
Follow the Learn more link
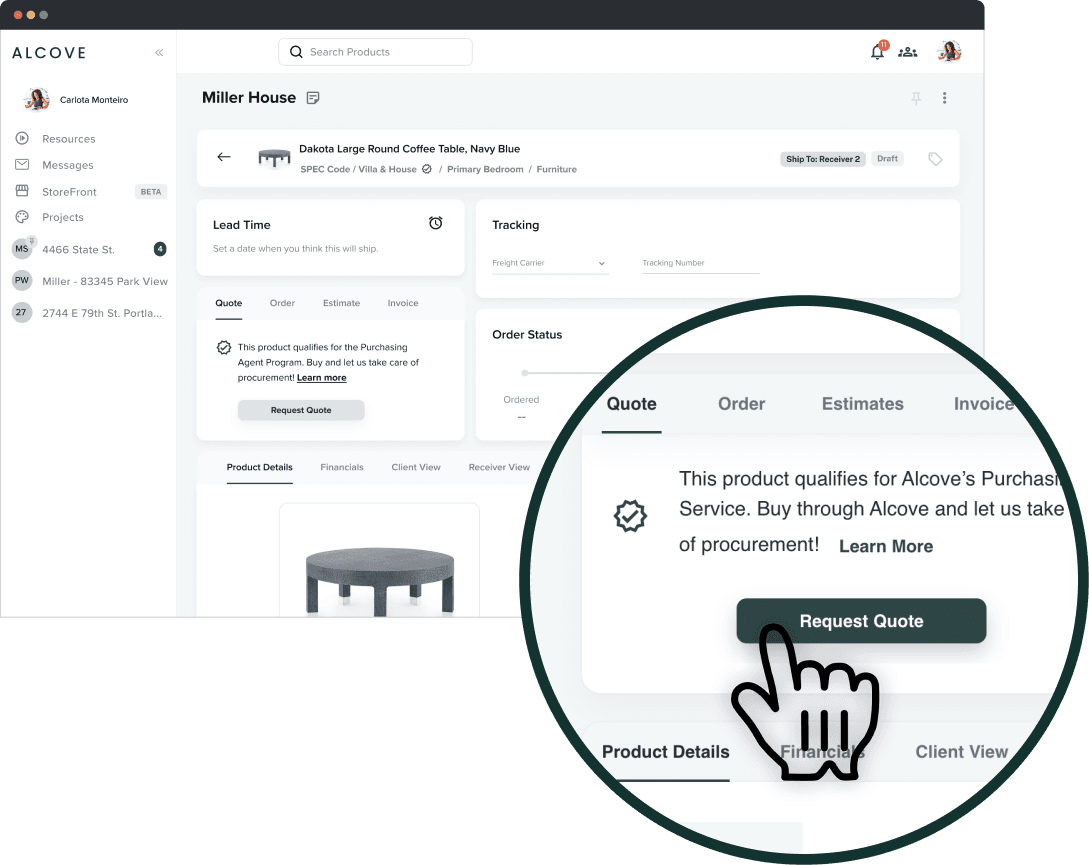(321, 378)
